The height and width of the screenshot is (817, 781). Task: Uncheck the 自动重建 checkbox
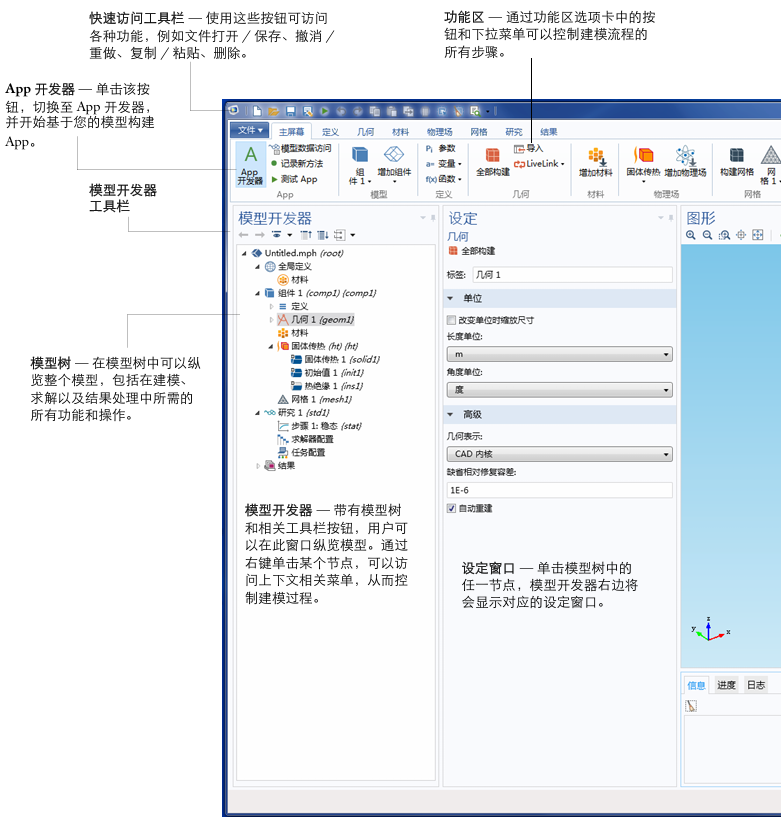452,508
